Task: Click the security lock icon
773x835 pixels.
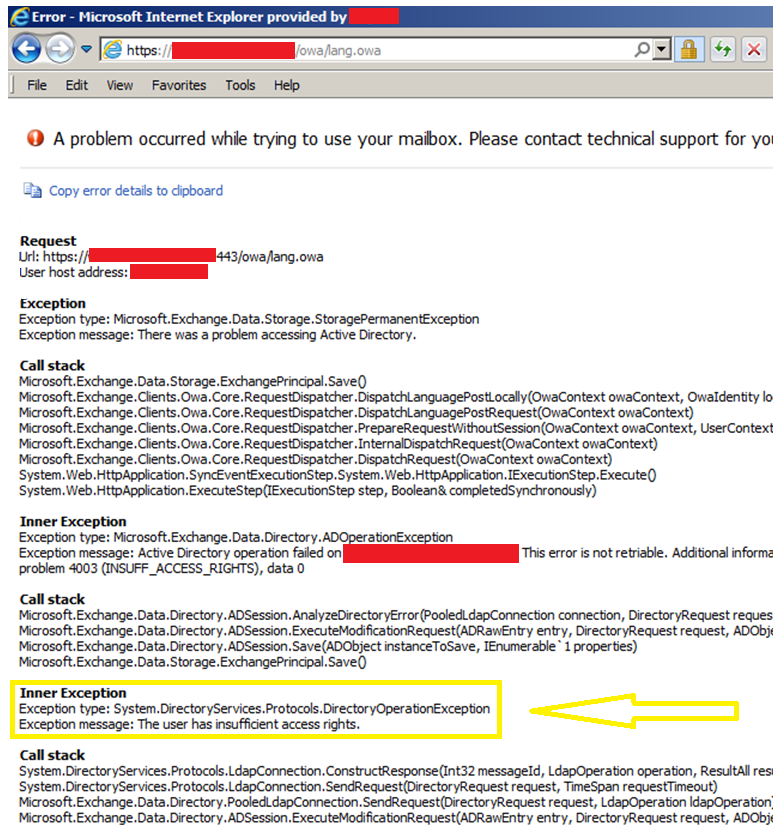Action: (x=689, y=50)
